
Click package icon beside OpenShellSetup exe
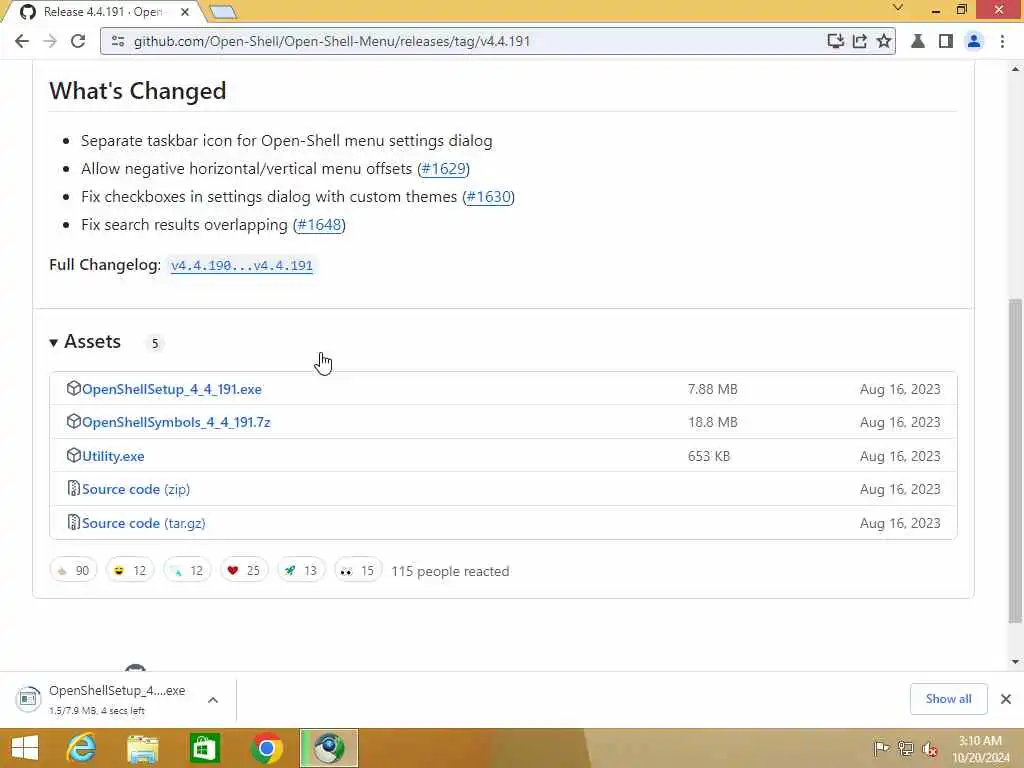pos(74,389)
